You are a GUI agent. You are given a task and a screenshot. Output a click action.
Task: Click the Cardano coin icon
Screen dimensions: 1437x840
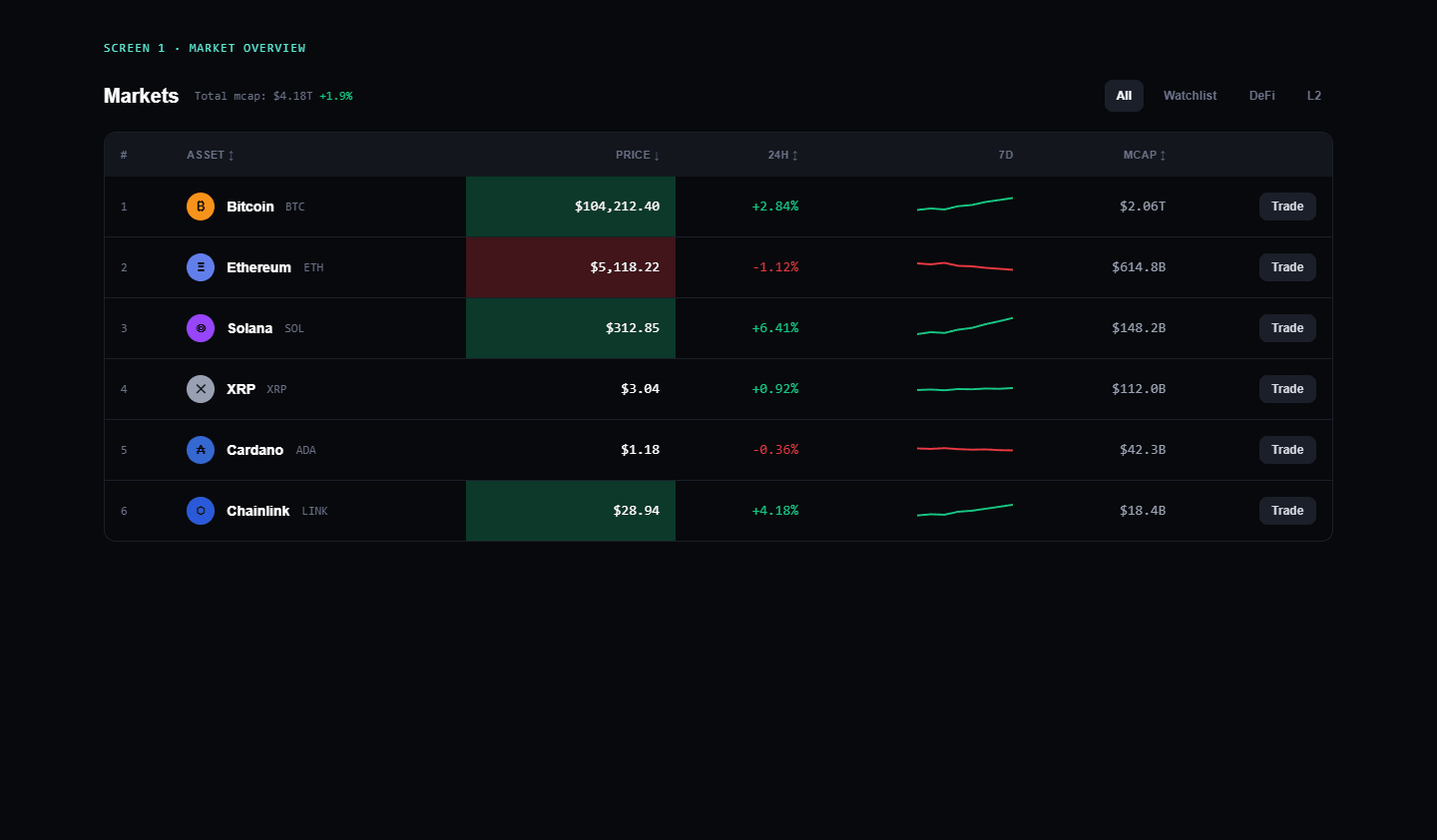[x=201, y=450]
